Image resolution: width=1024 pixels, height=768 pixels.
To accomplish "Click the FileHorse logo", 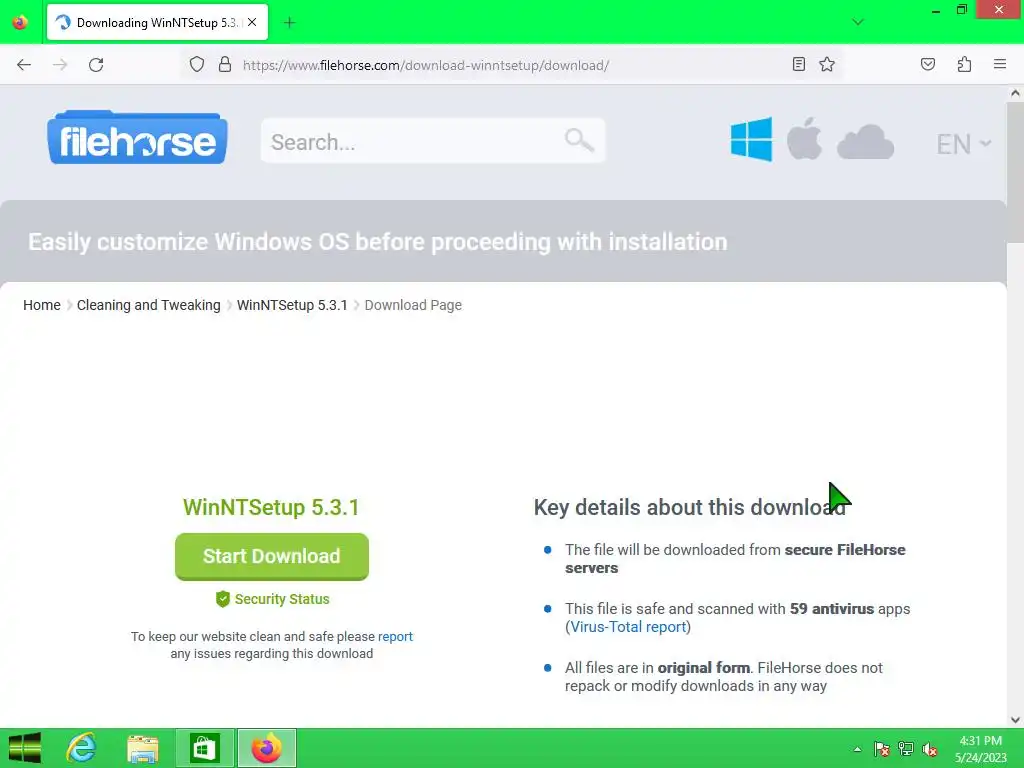I will [x=137, y=137].
